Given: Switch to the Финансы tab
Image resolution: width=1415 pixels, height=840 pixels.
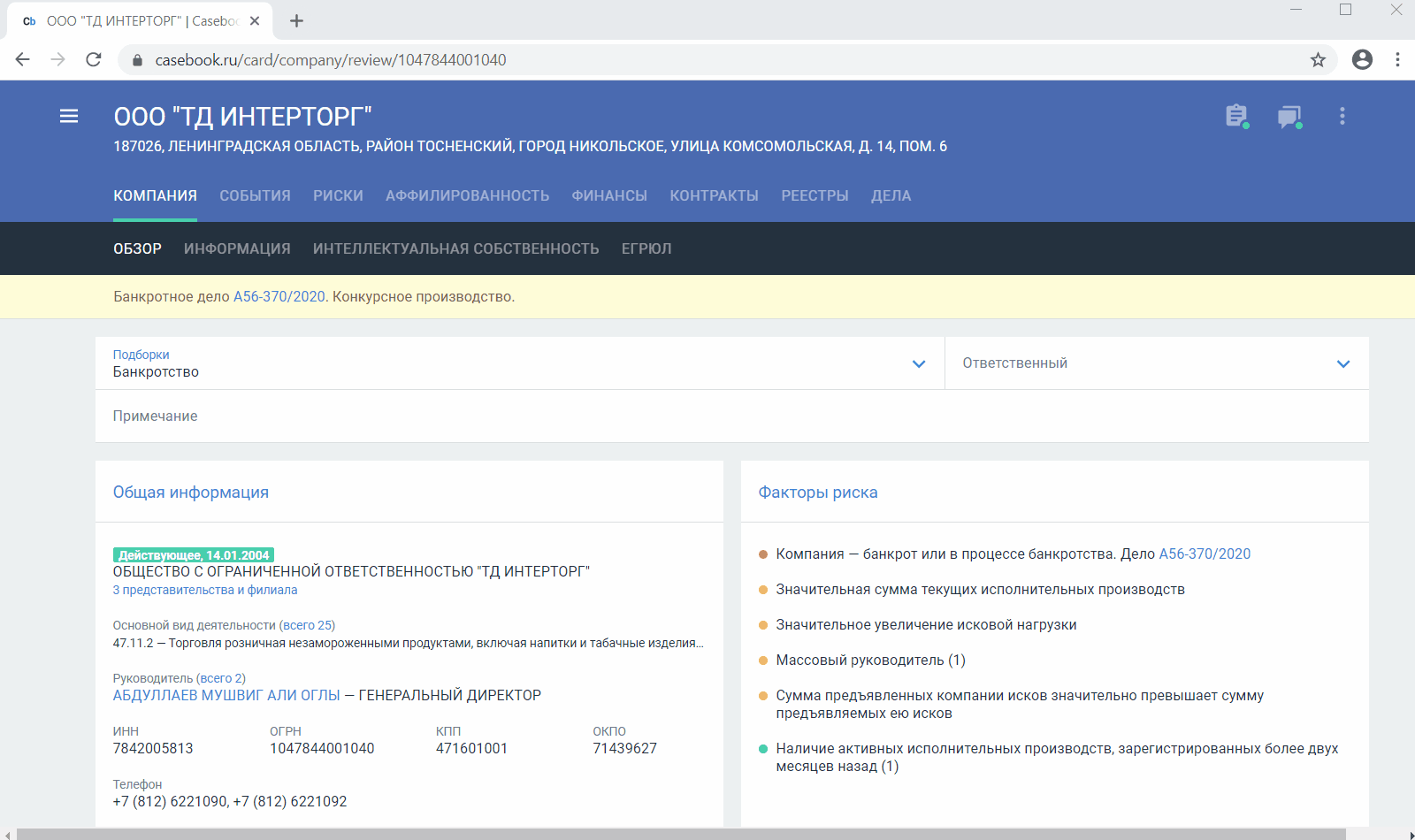Looking at the screenshot, I should click(609, 195).
